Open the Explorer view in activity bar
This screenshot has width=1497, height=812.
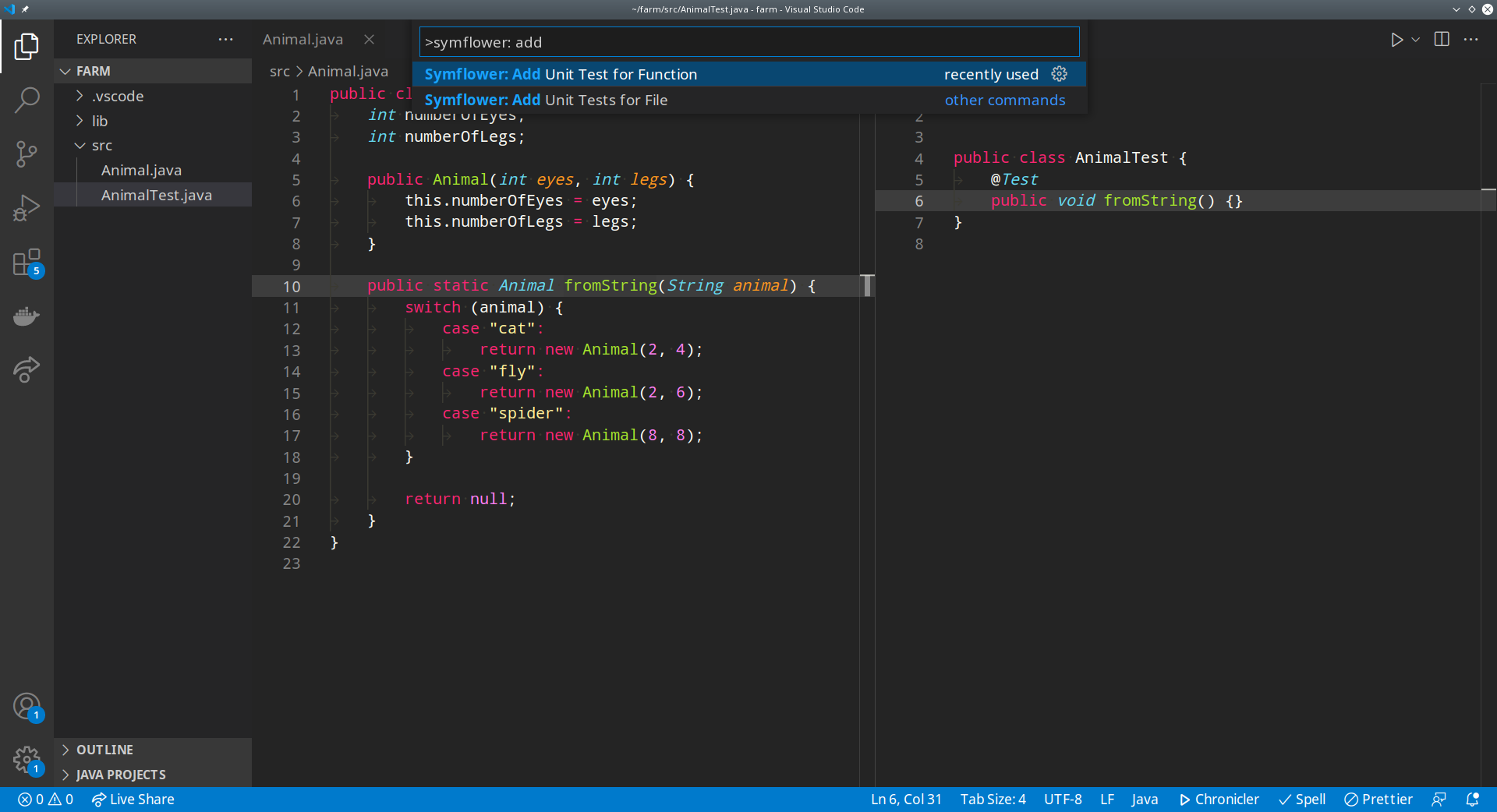(x=27, y=46)
